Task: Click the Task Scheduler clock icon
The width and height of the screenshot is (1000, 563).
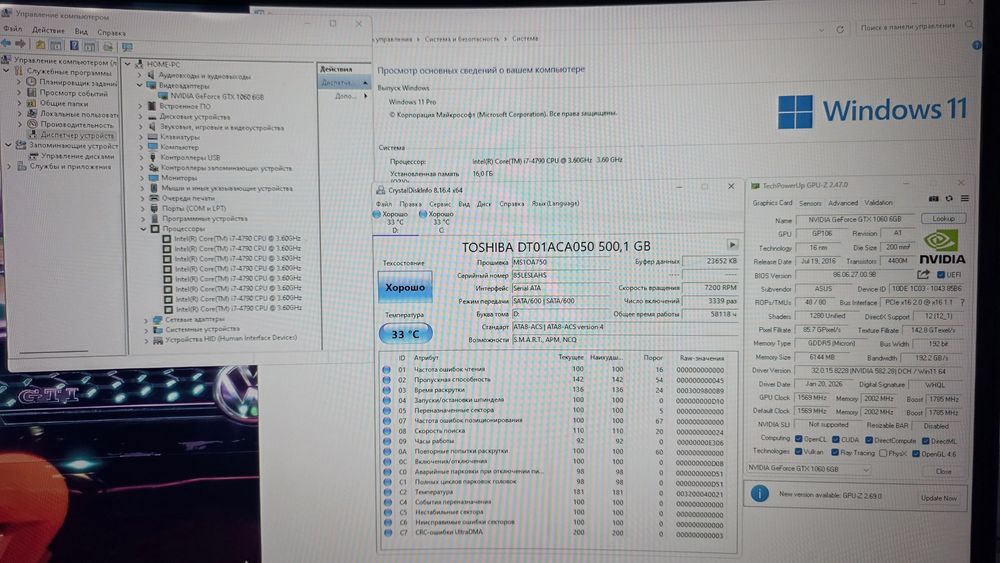Action: 31,82
